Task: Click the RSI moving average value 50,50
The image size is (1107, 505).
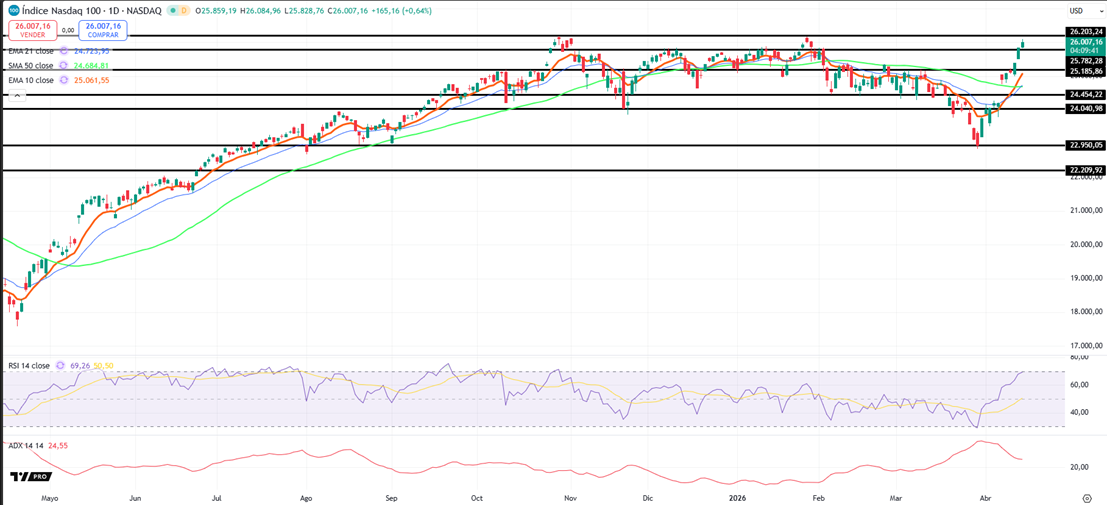Action: tap(104, 365)
